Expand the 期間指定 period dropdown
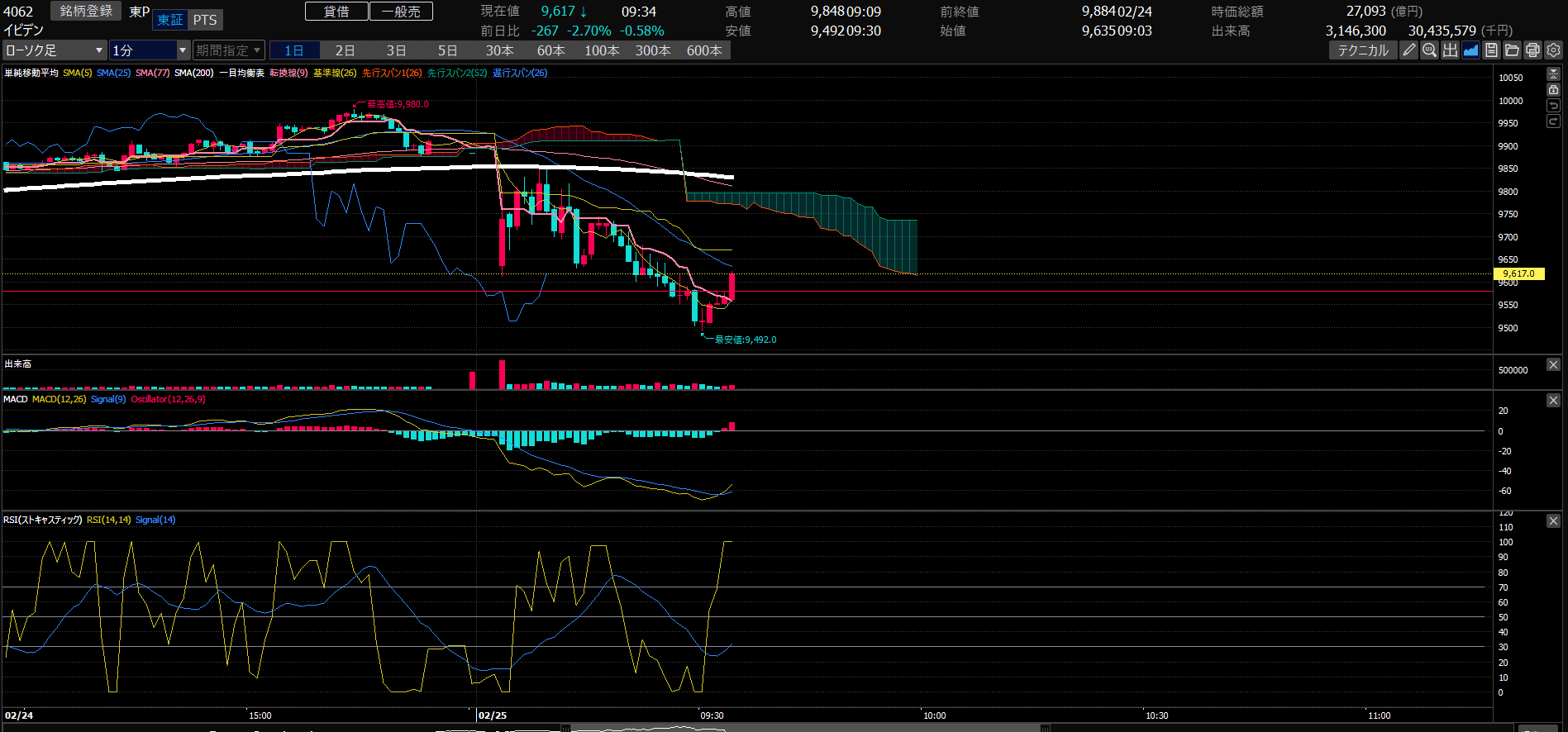1568x732 pixels. (228, 50)
